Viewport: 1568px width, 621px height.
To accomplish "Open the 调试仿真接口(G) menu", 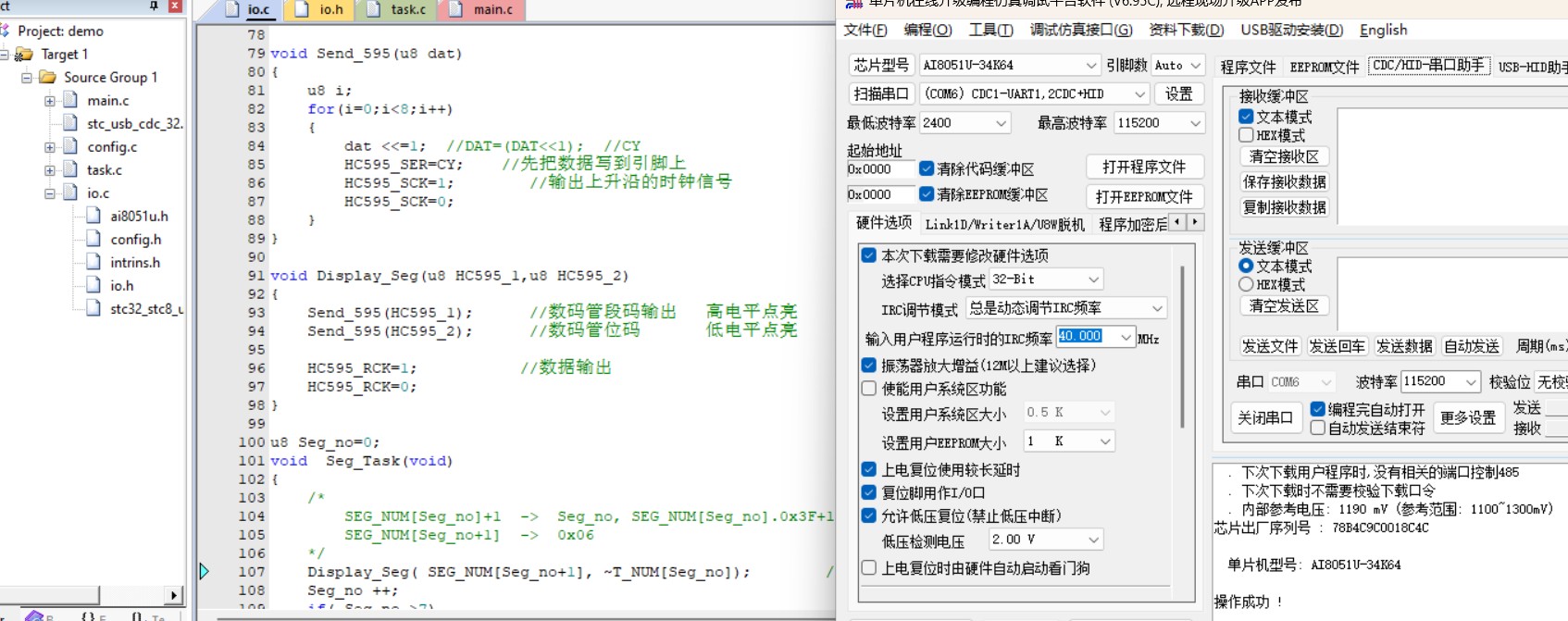I will [x=1080, y=30].
